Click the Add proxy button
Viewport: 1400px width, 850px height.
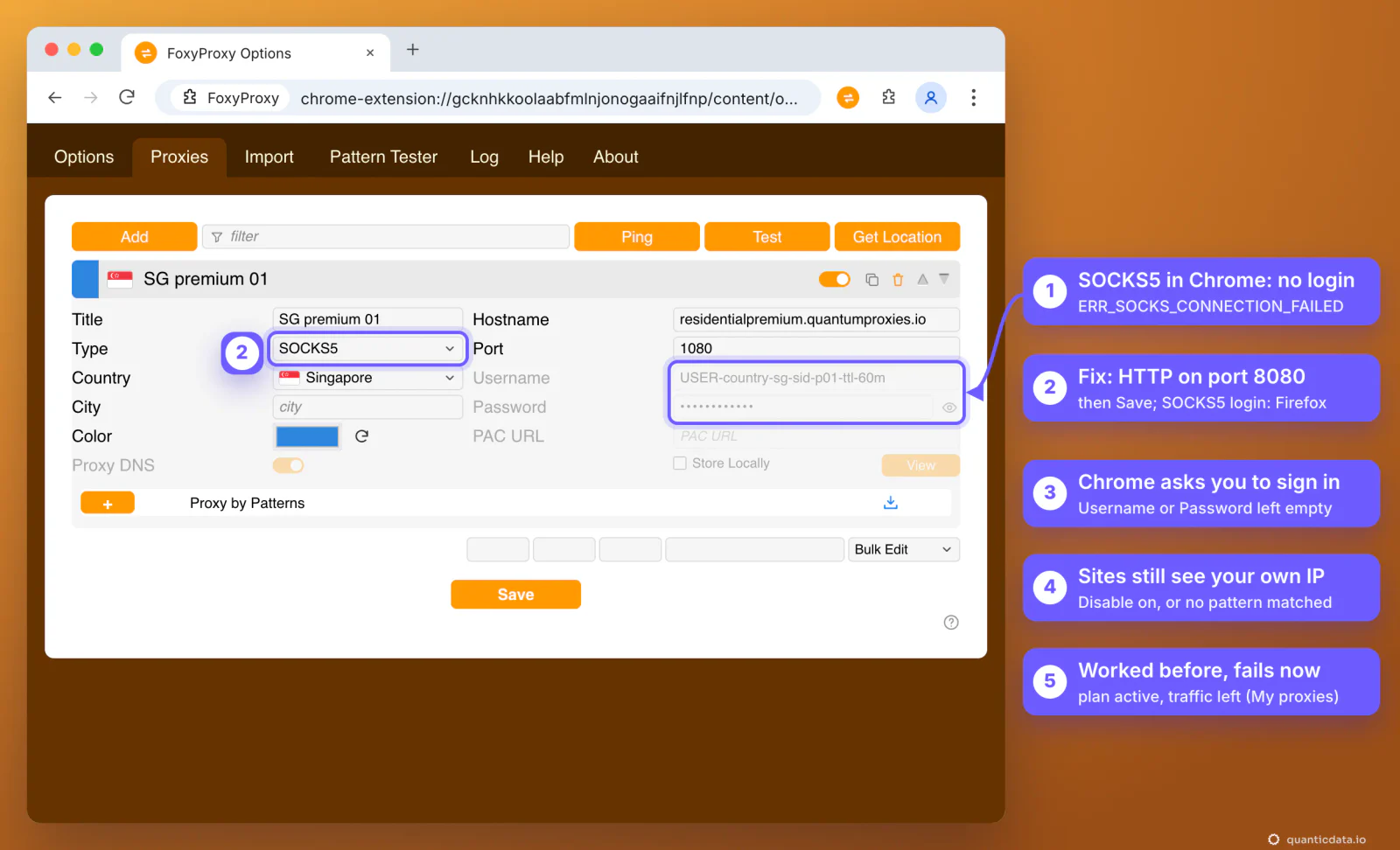point(135,237)
